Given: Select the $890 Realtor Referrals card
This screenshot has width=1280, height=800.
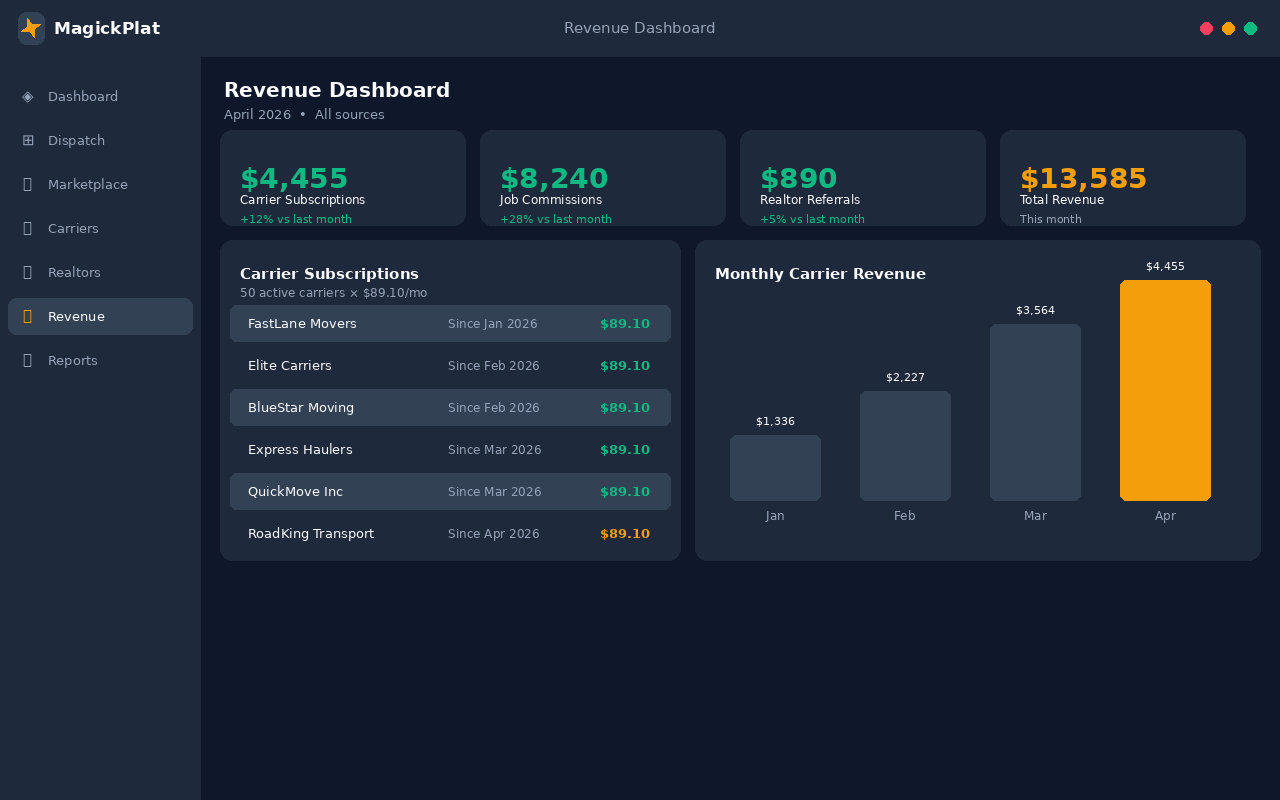Looking at the screenshot, I should [x=863, y=178].
